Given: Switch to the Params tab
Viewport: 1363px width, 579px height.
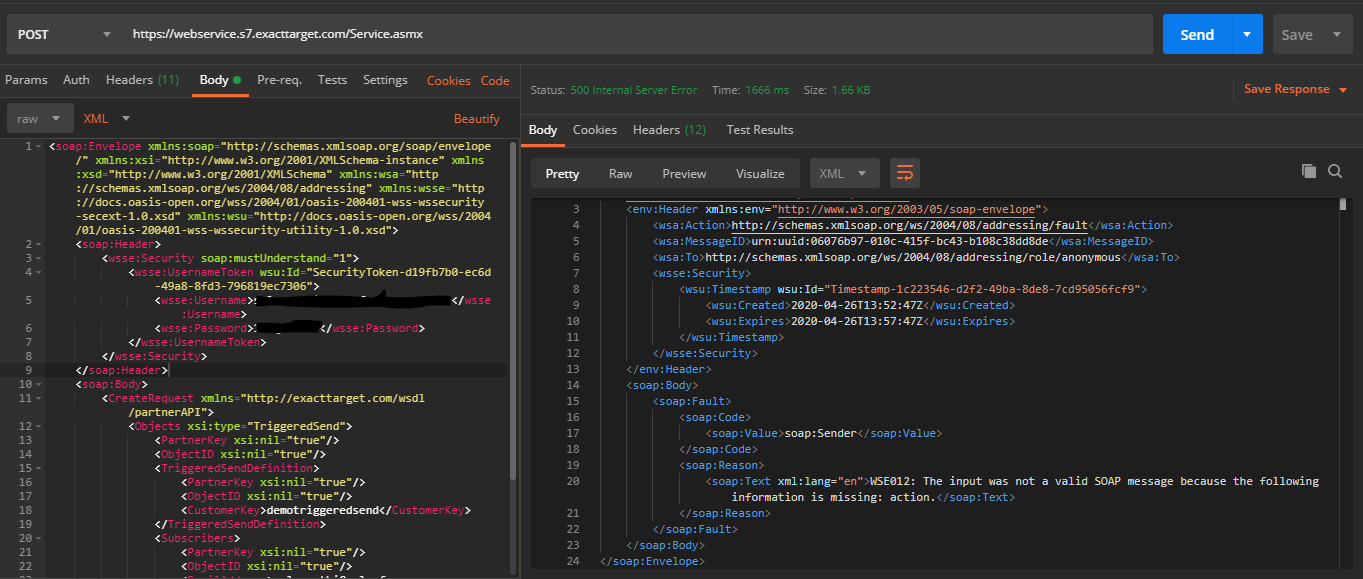Looking at the screenshot, I should (26, 80).
